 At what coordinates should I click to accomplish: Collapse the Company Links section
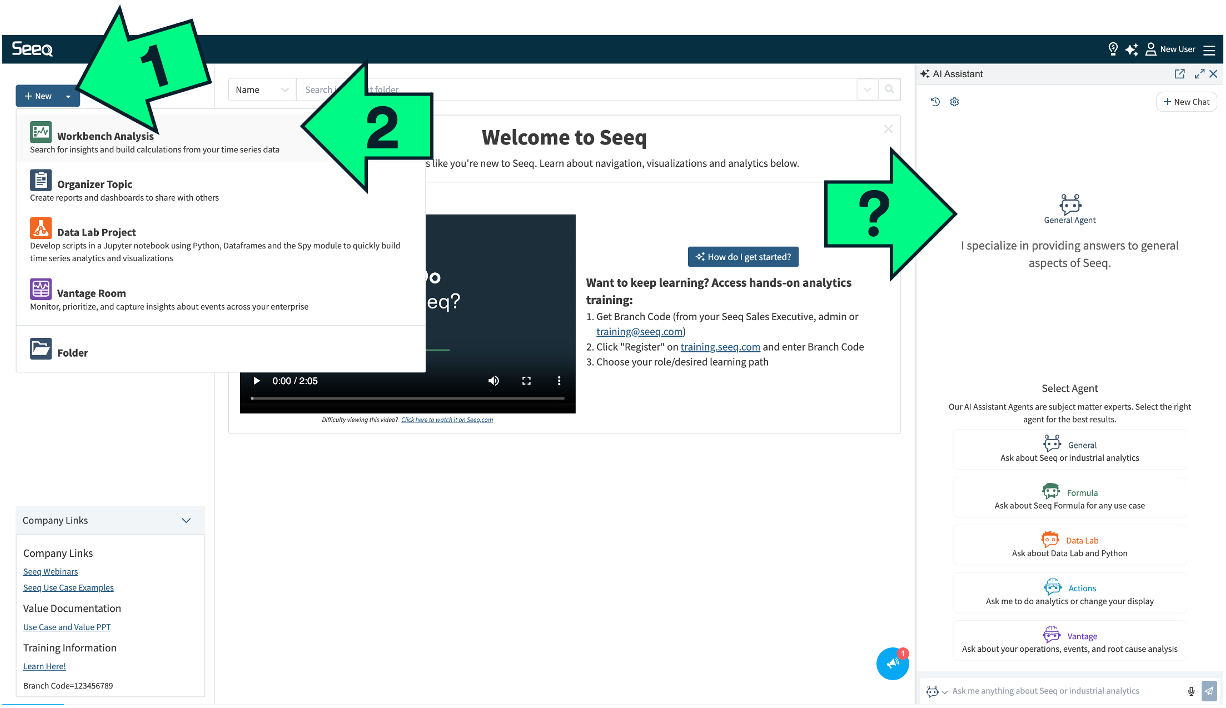[x=186, y=520]
